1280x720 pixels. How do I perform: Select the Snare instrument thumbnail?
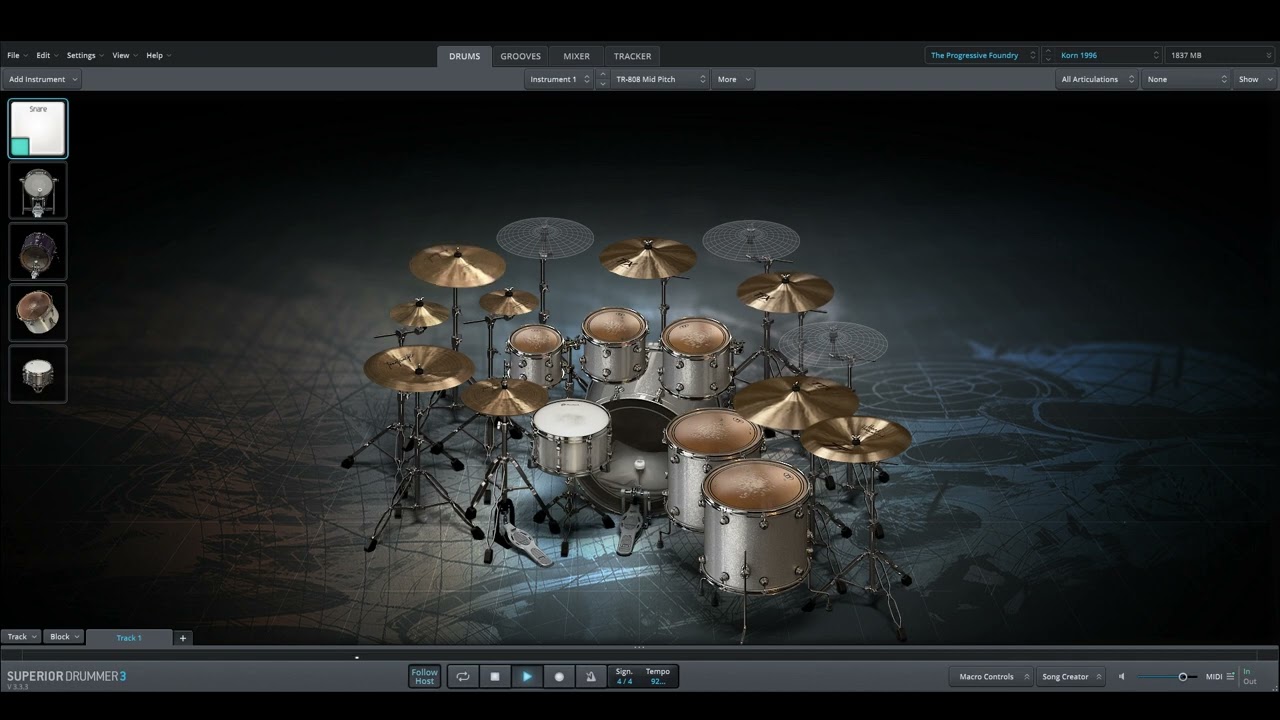click(38, 129)
